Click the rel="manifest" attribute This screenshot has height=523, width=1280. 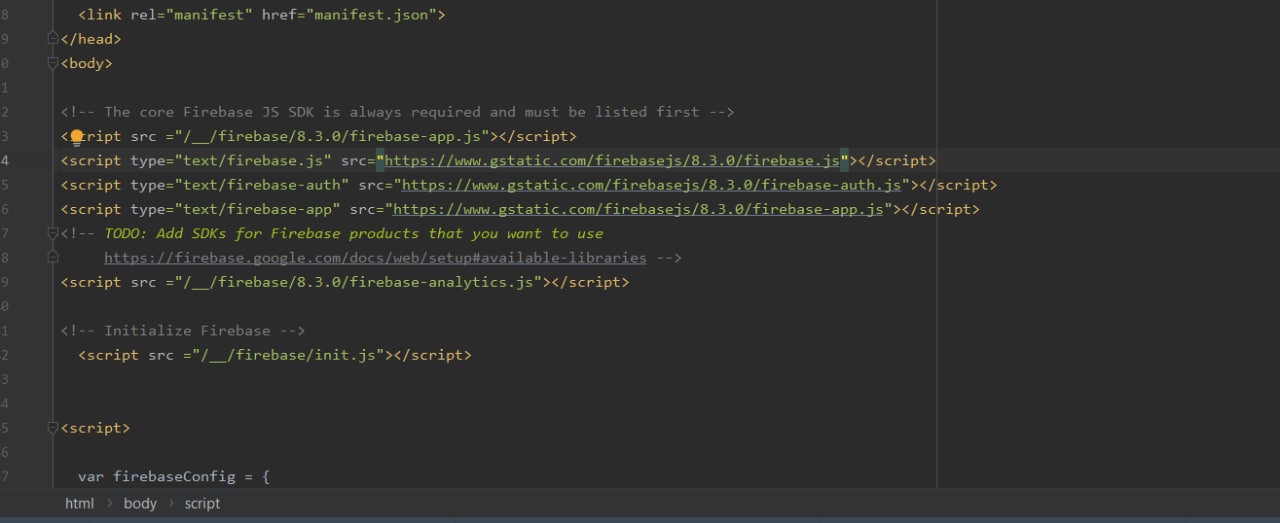[x=192, y=15]
